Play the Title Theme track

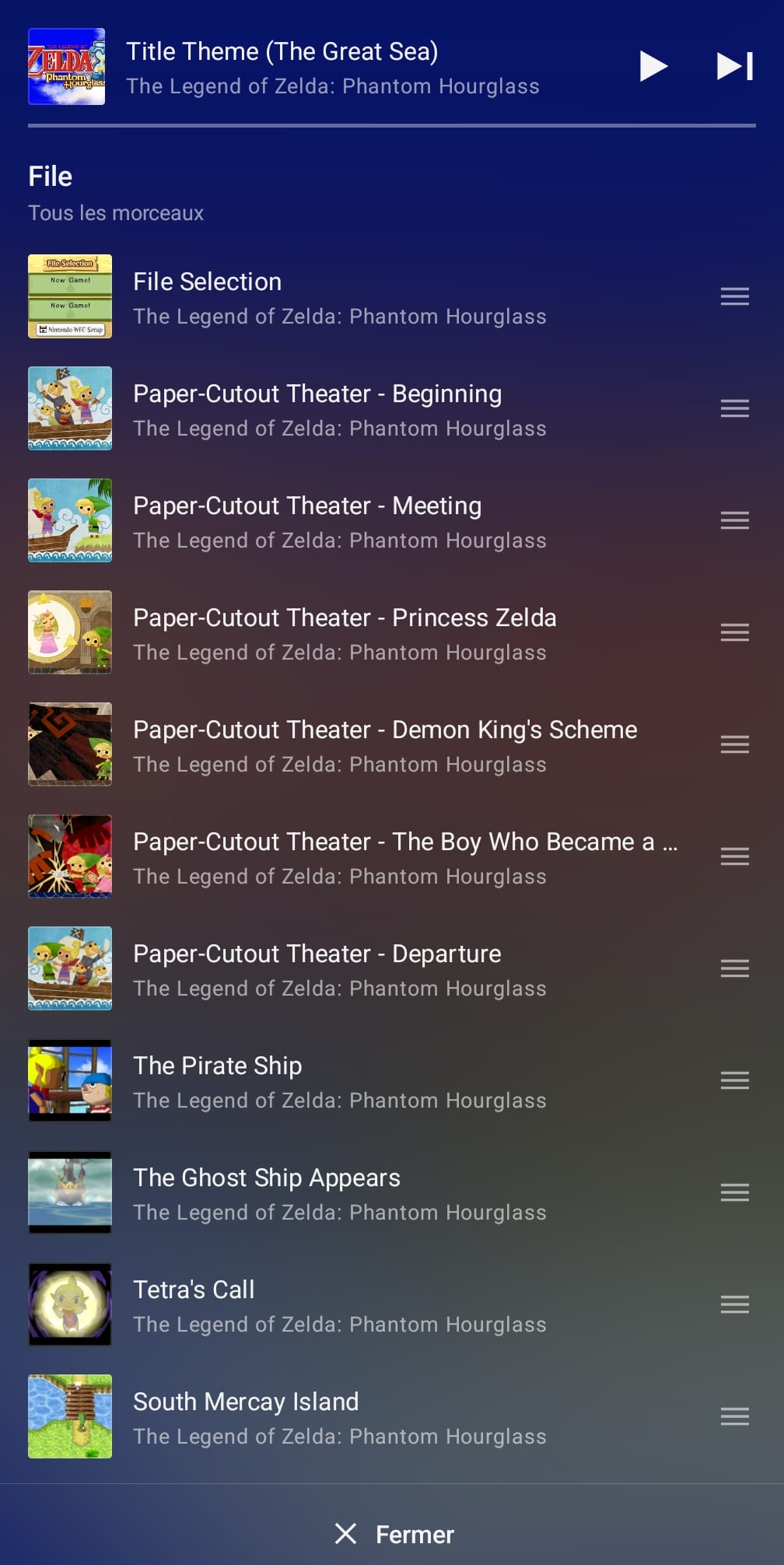[x=653, y=66]
